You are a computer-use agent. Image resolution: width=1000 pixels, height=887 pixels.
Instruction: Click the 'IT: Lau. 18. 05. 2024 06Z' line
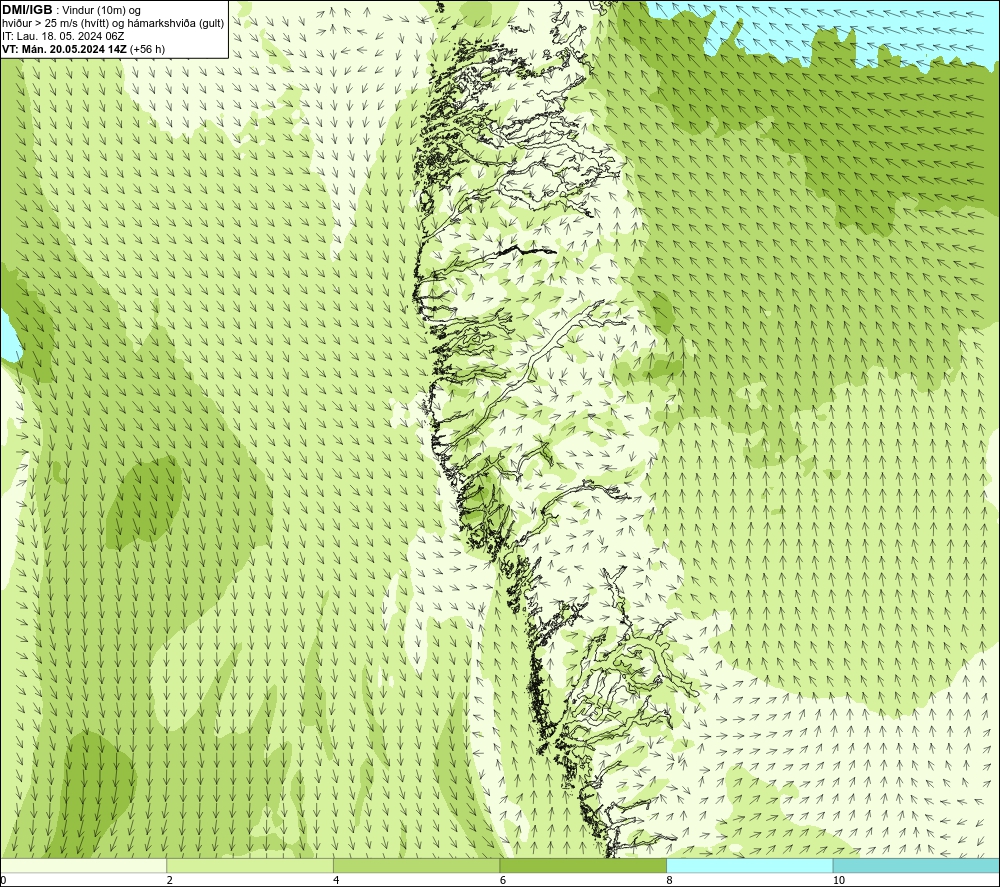(63, 36)
